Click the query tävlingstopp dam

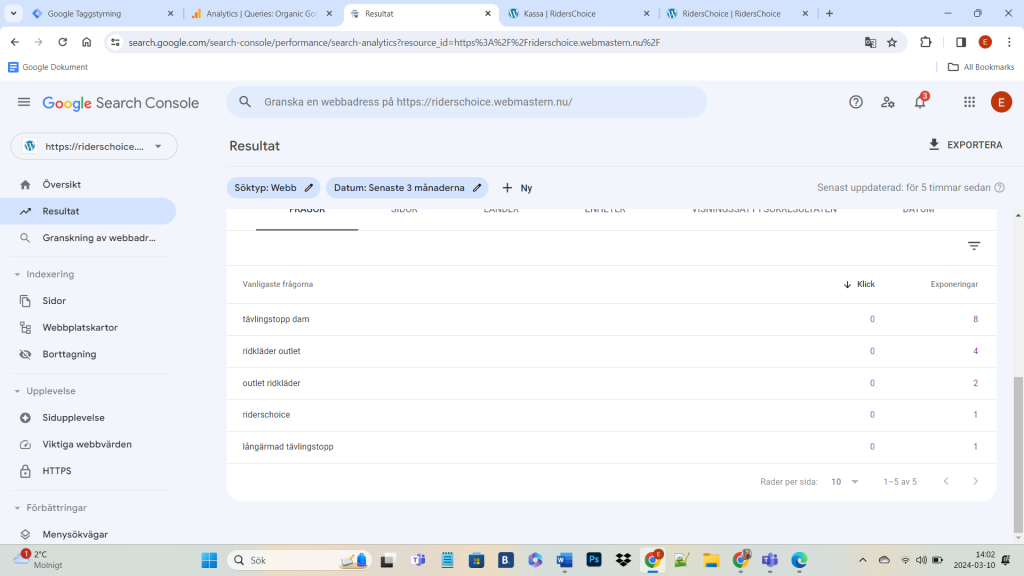click(276, 319)
